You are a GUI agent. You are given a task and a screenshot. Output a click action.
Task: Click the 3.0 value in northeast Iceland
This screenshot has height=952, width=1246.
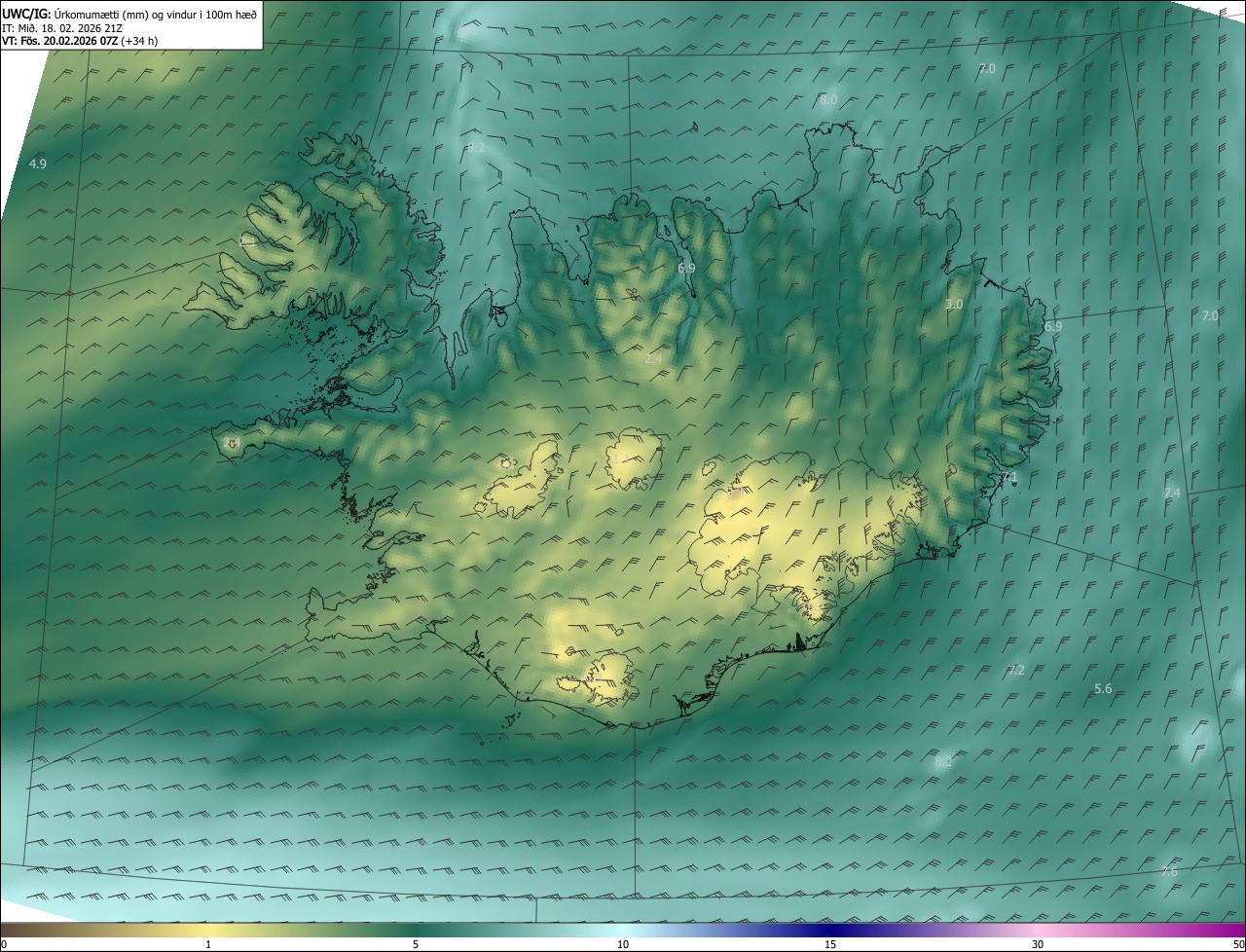click(954, 304)
